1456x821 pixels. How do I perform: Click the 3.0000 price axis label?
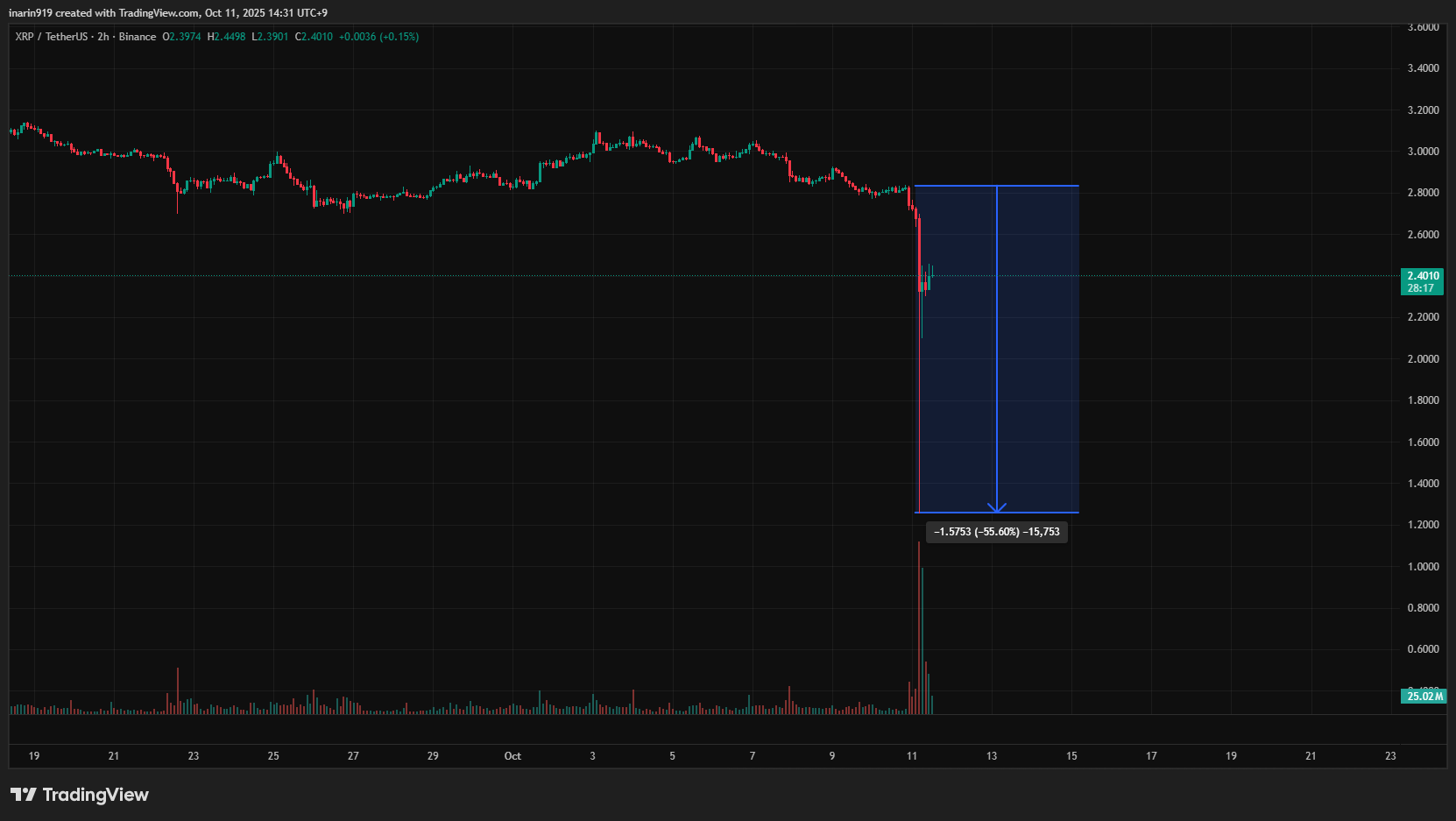pyautogui.click(x=1423, y=152)
